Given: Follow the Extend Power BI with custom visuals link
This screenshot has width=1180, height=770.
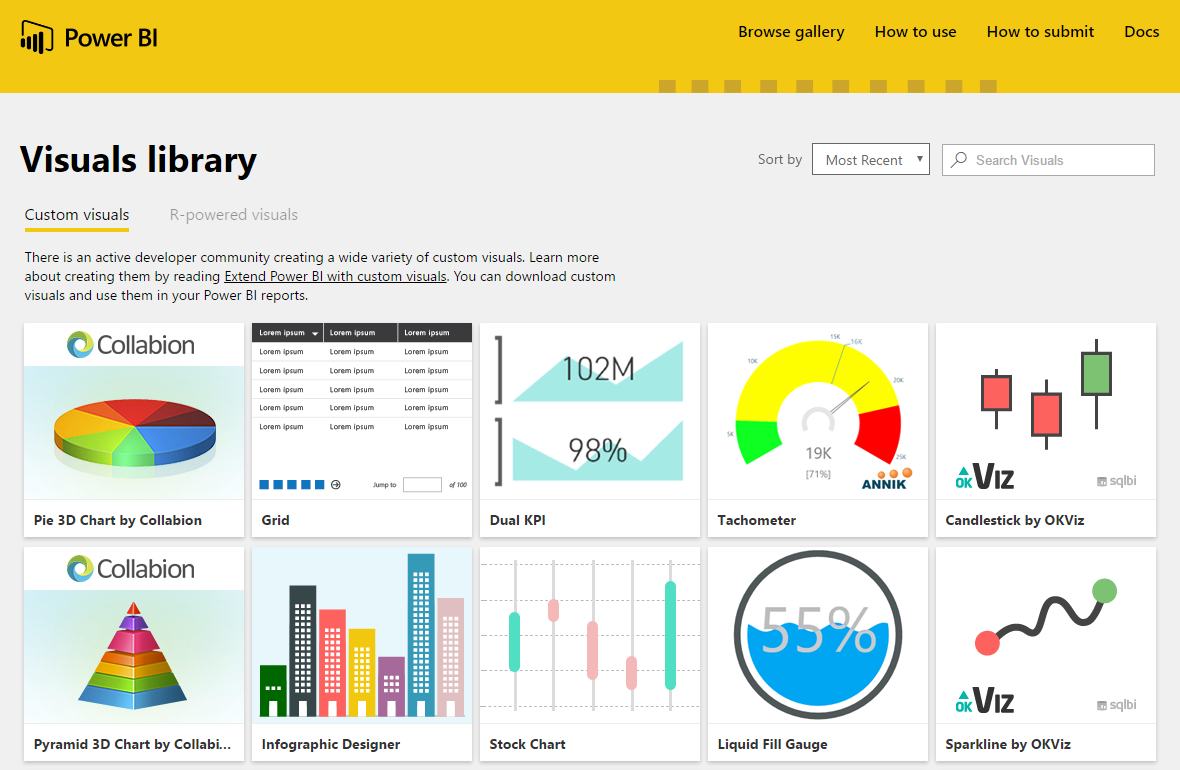Looking at the screenshot, I should [x=336, y=276].
